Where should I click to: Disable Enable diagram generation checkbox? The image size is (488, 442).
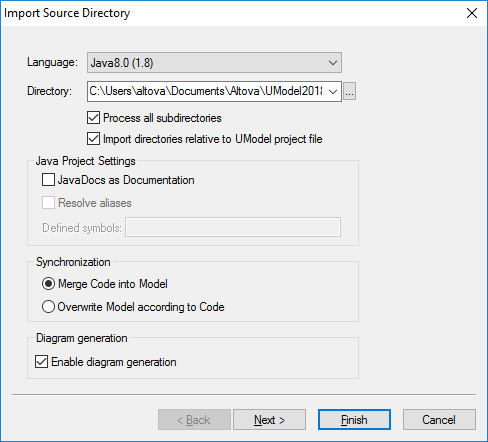41,362
